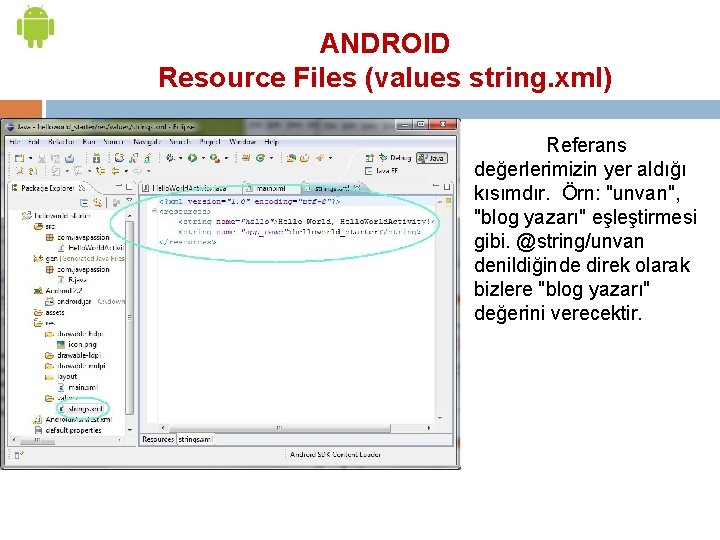Select icon.png in the tree
The width and height of the screenshot is (720, 540).
[77, 344]
